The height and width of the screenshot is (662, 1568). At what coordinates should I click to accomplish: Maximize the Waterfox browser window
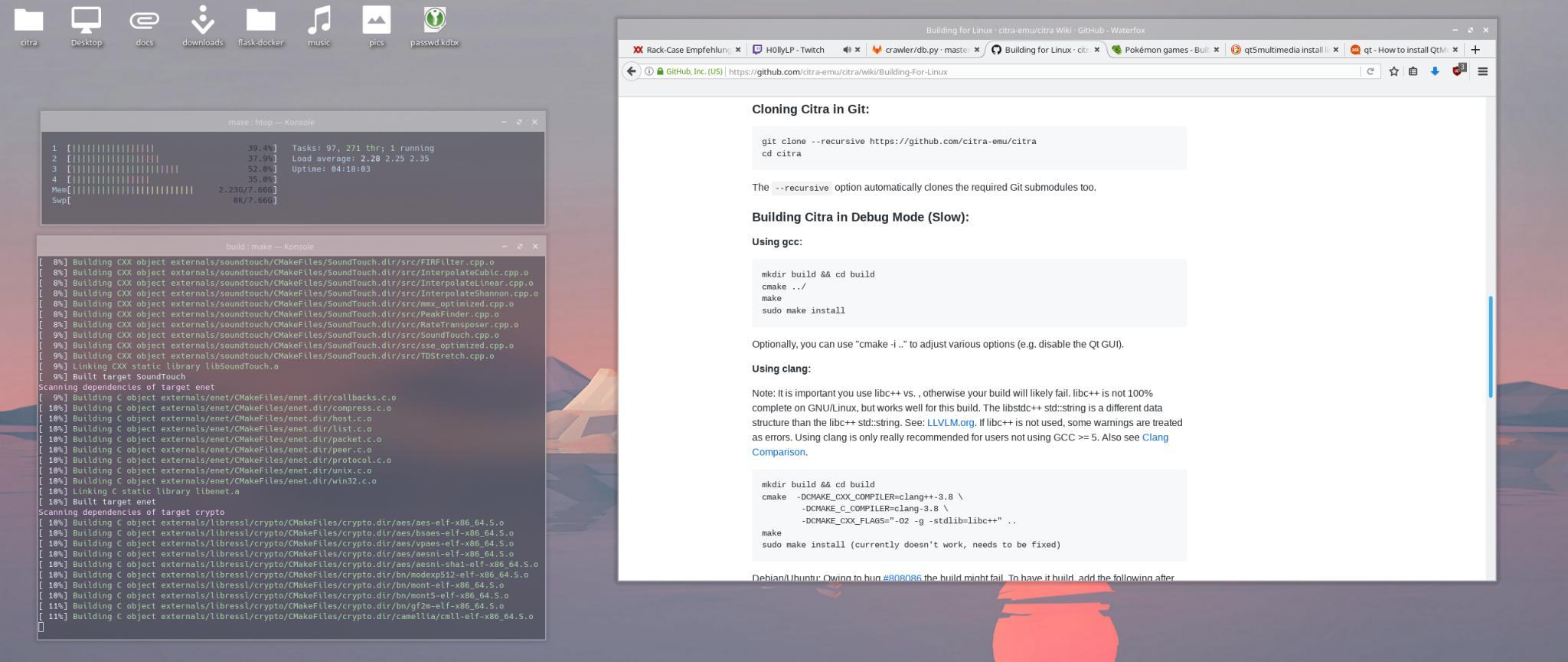click(1470, 30)
